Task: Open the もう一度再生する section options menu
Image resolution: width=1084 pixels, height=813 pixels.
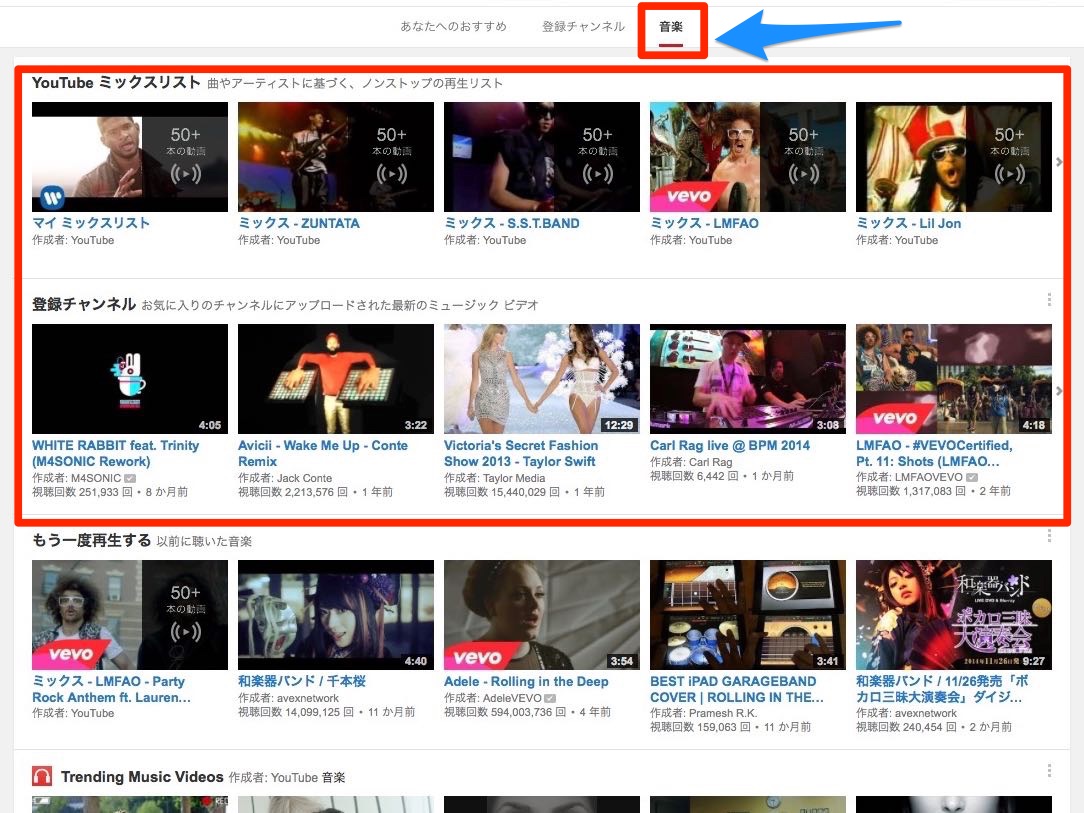Action: pyautogui.click(x=1049, y=536)
